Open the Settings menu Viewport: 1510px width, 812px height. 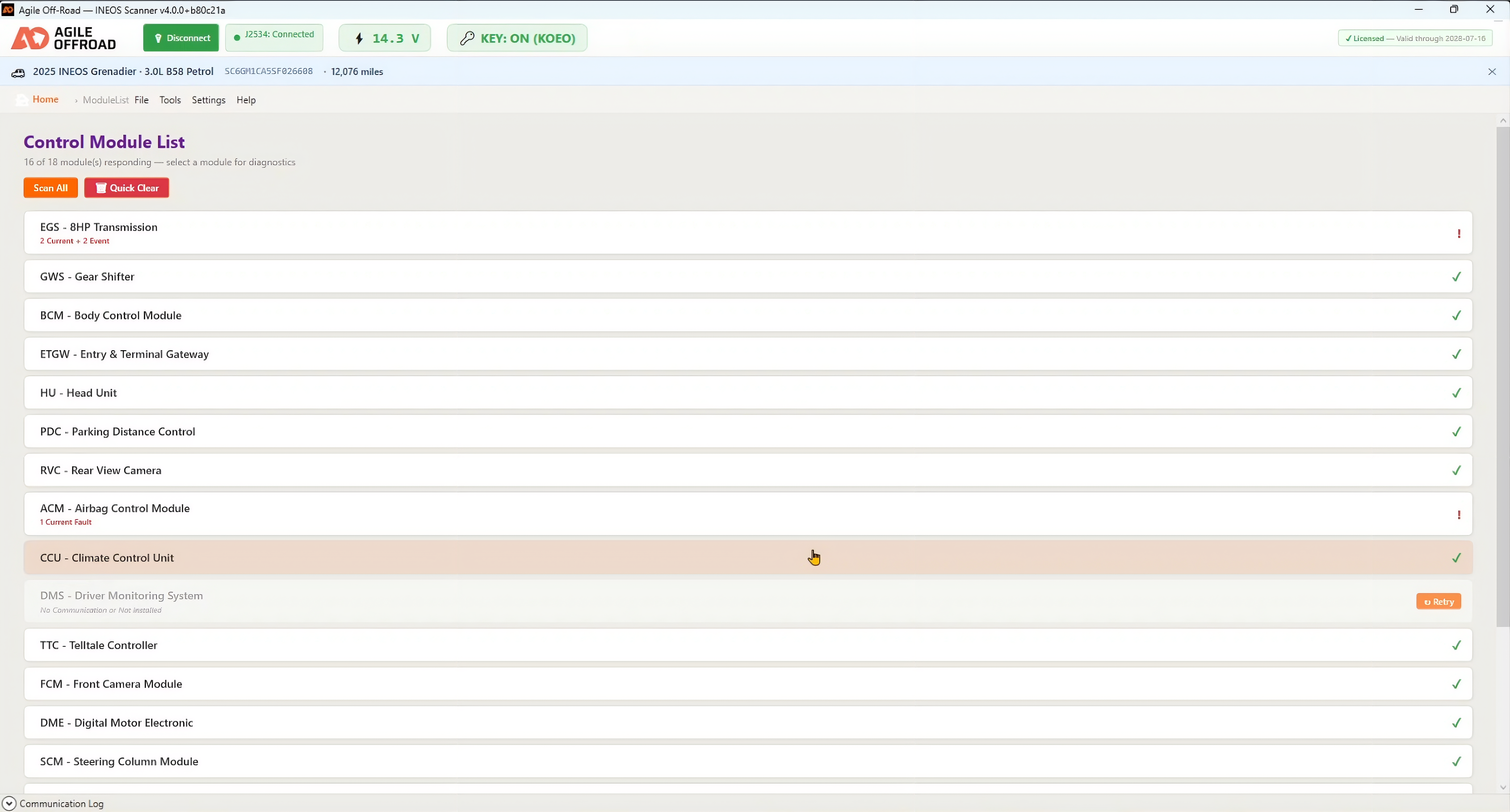tap(209, 100)
